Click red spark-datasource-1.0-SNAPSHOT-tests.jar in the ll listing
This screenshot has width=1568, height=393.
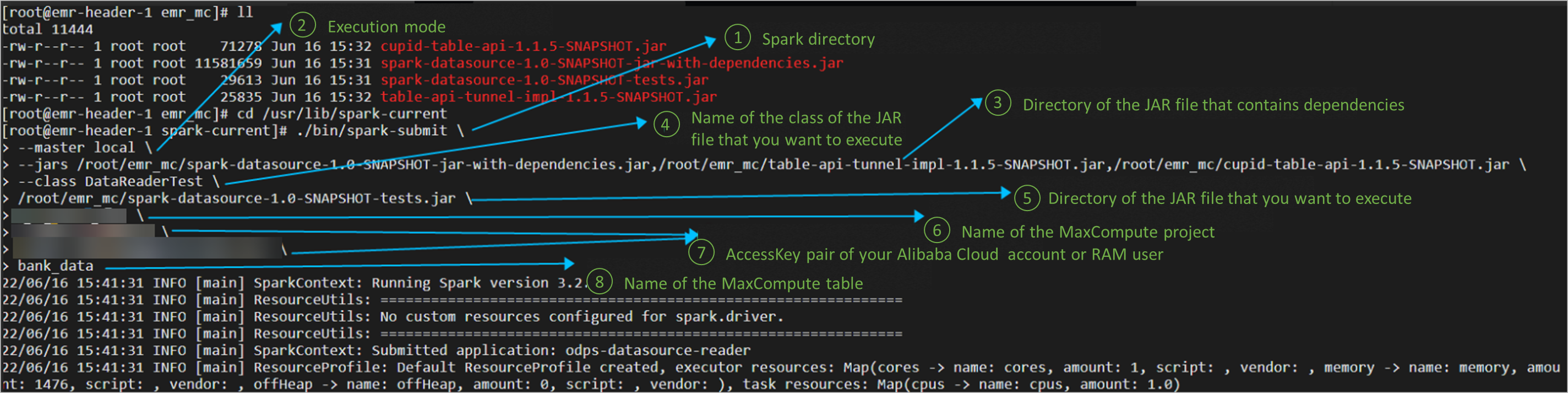coord(544,80)
